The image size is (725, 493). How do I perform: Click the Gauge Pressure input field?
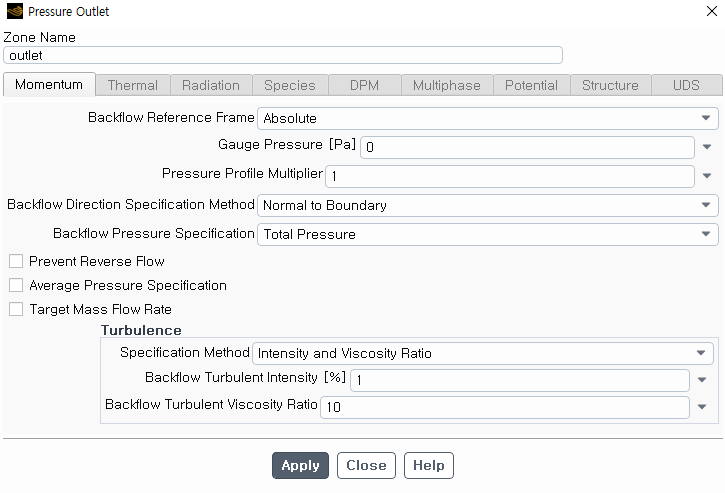point(527,147)
